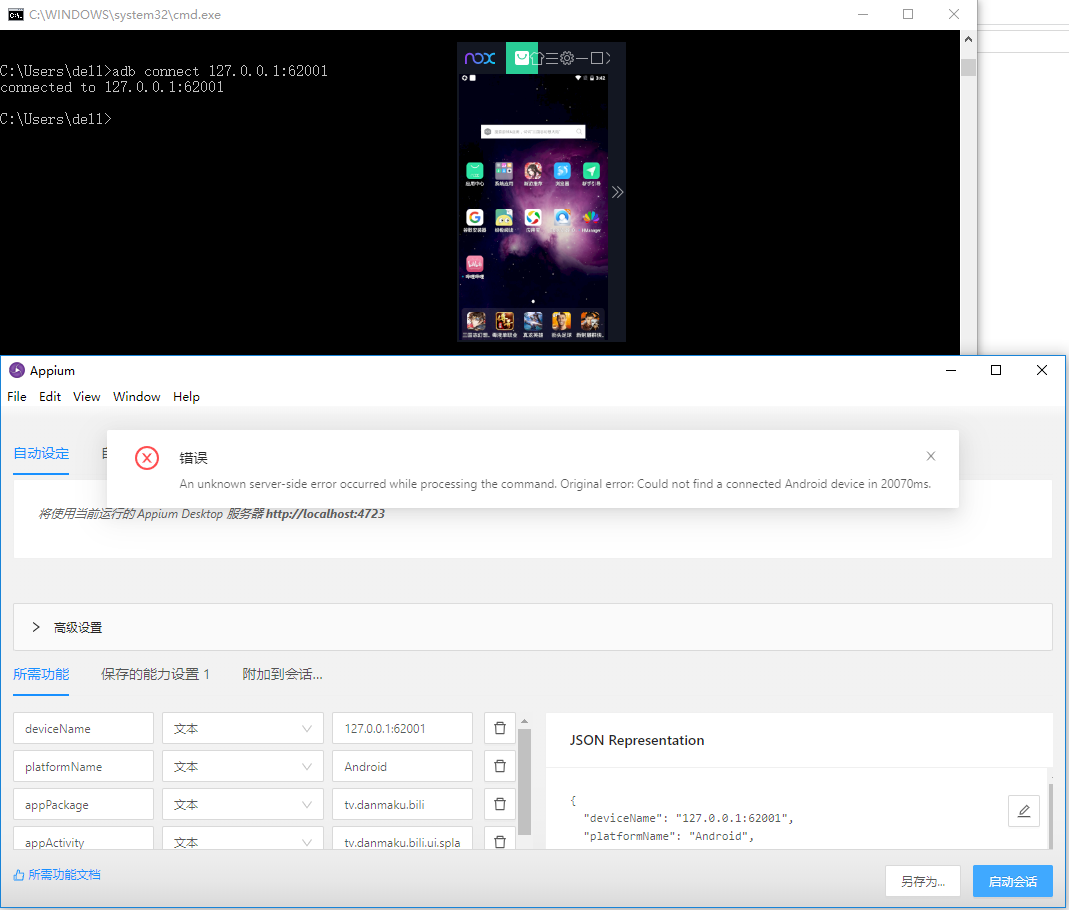Open the 所需功能文档 documentation link

click(x=63, y=875)
